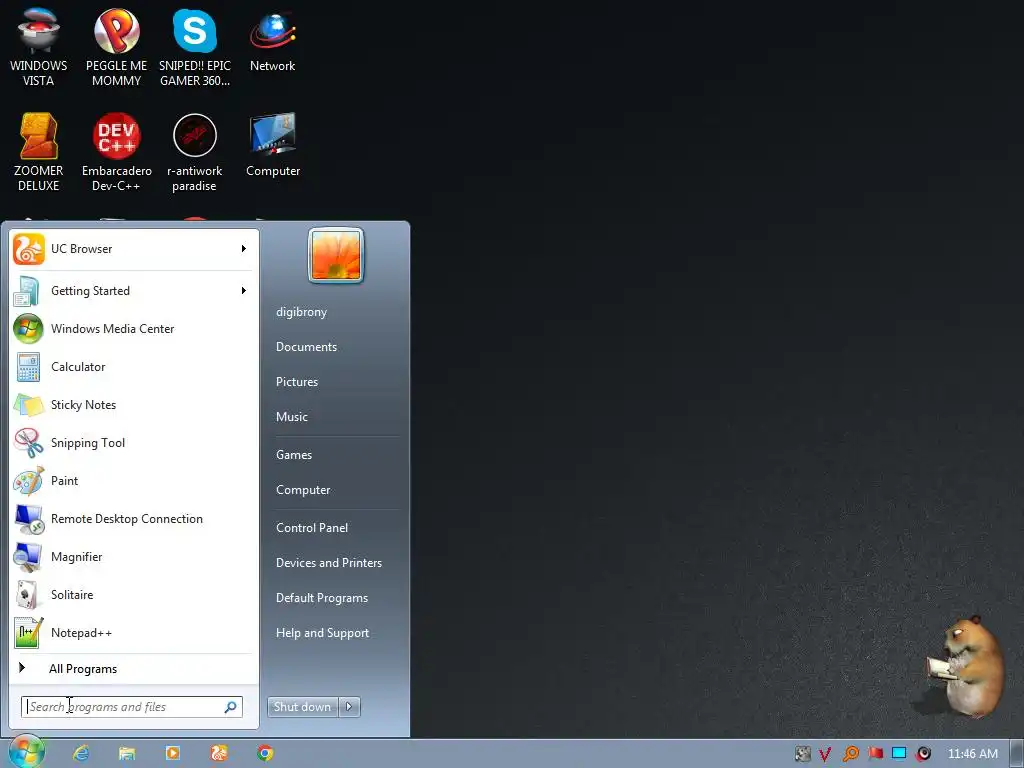Open Help and Support

click(x=323, y=633)
